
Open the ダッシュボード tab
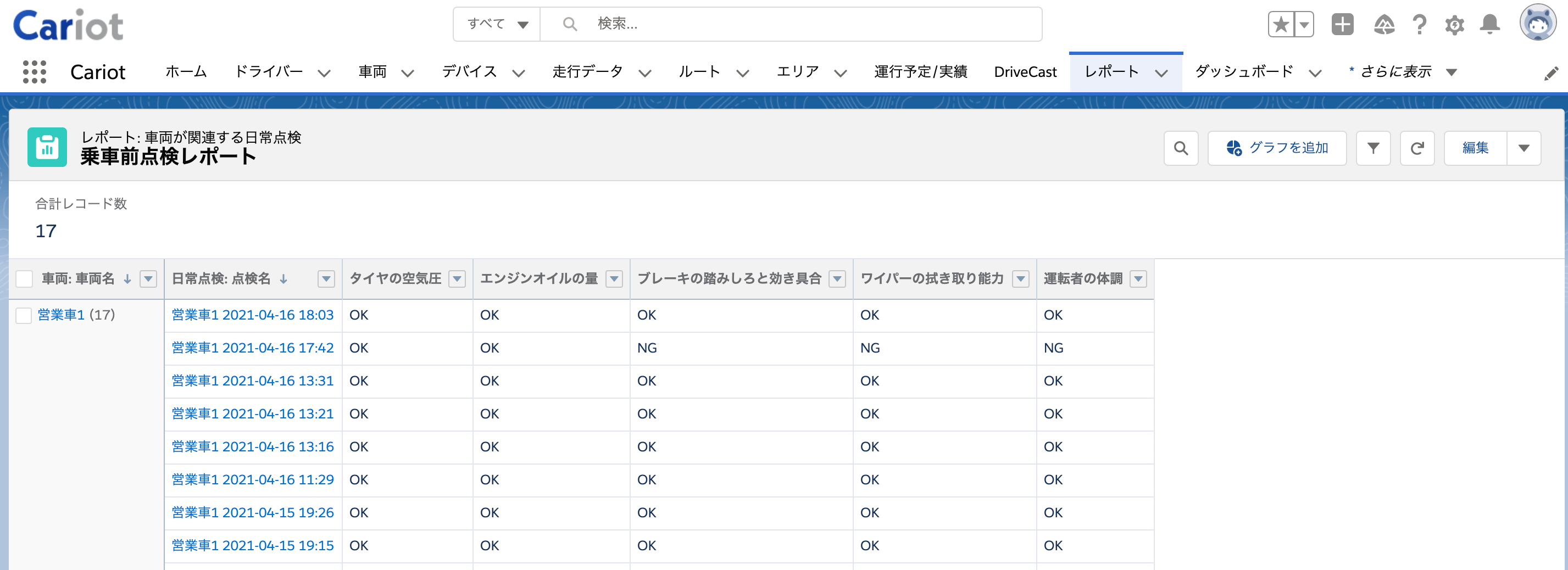[x=1244, y=72]
